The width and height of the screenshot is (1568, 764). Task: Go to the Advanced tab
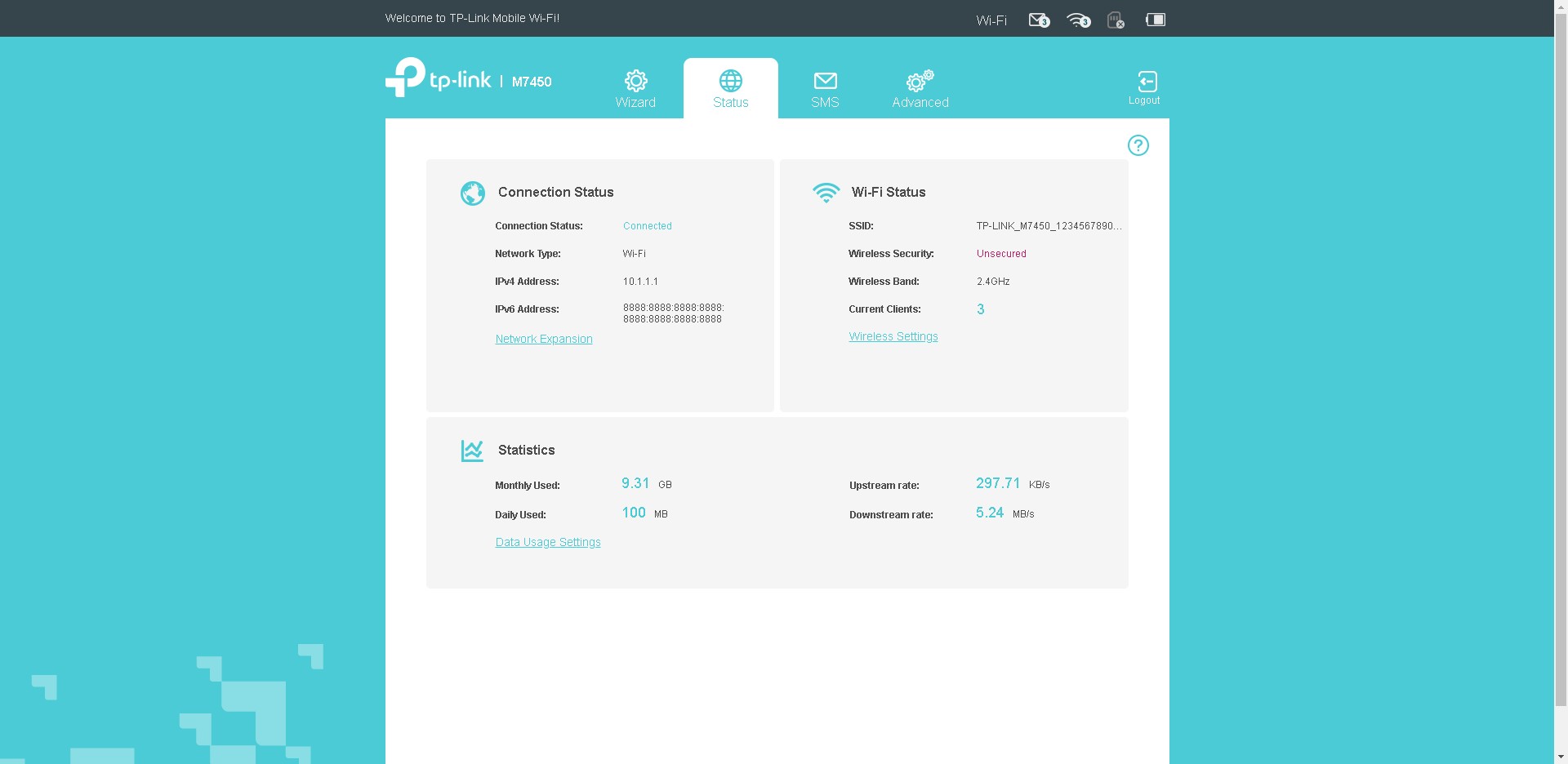tap(920, 89)
